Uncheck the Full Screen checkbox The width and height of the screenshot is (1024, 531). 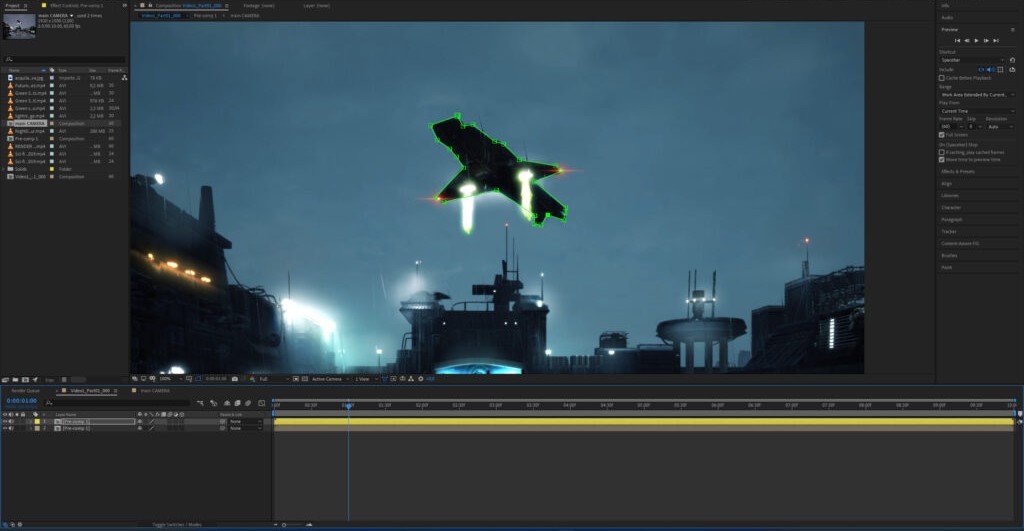942,135
